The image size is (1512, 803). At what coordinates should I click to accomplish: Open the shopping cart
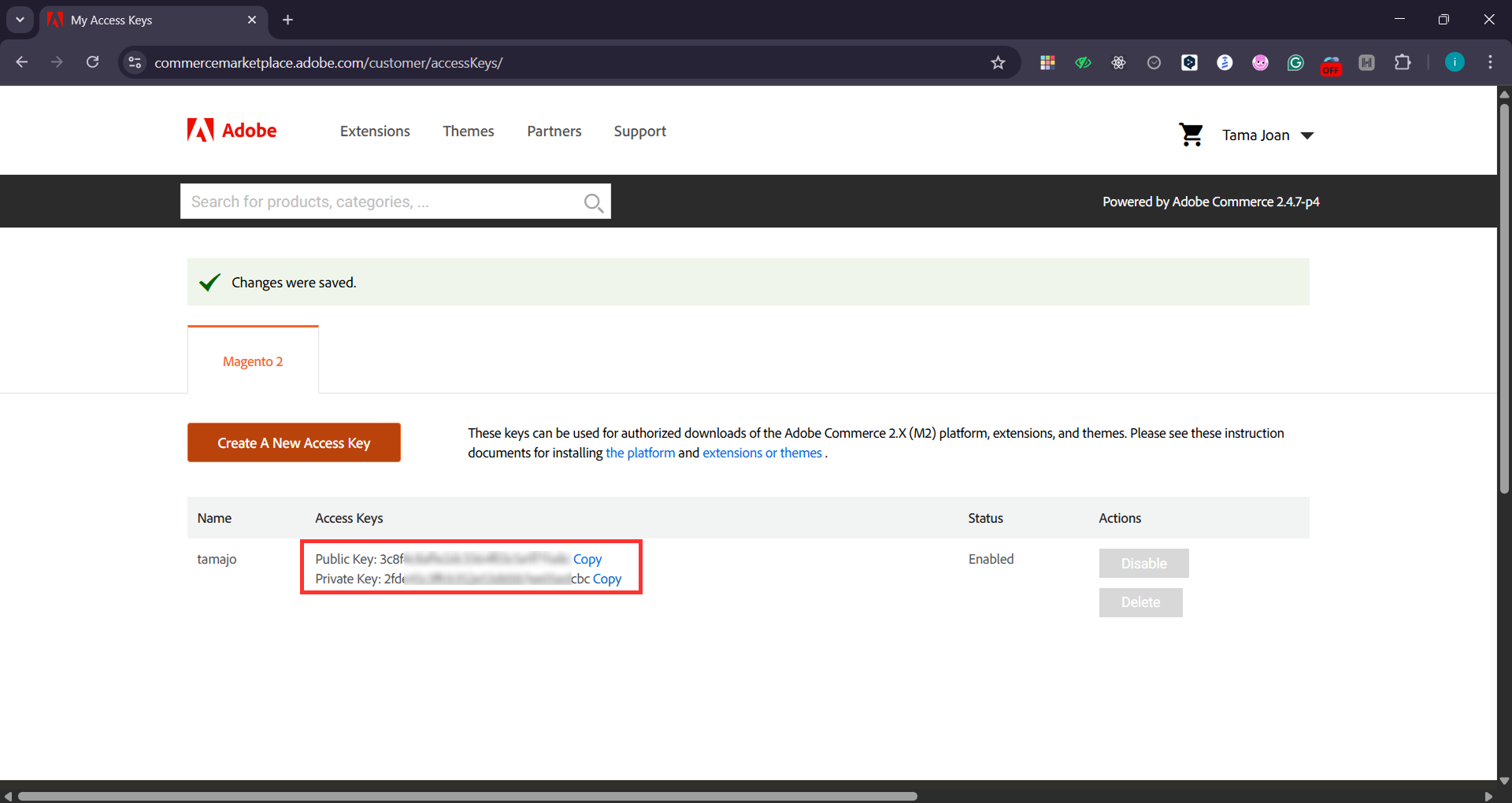click(x=1191, y=135)
